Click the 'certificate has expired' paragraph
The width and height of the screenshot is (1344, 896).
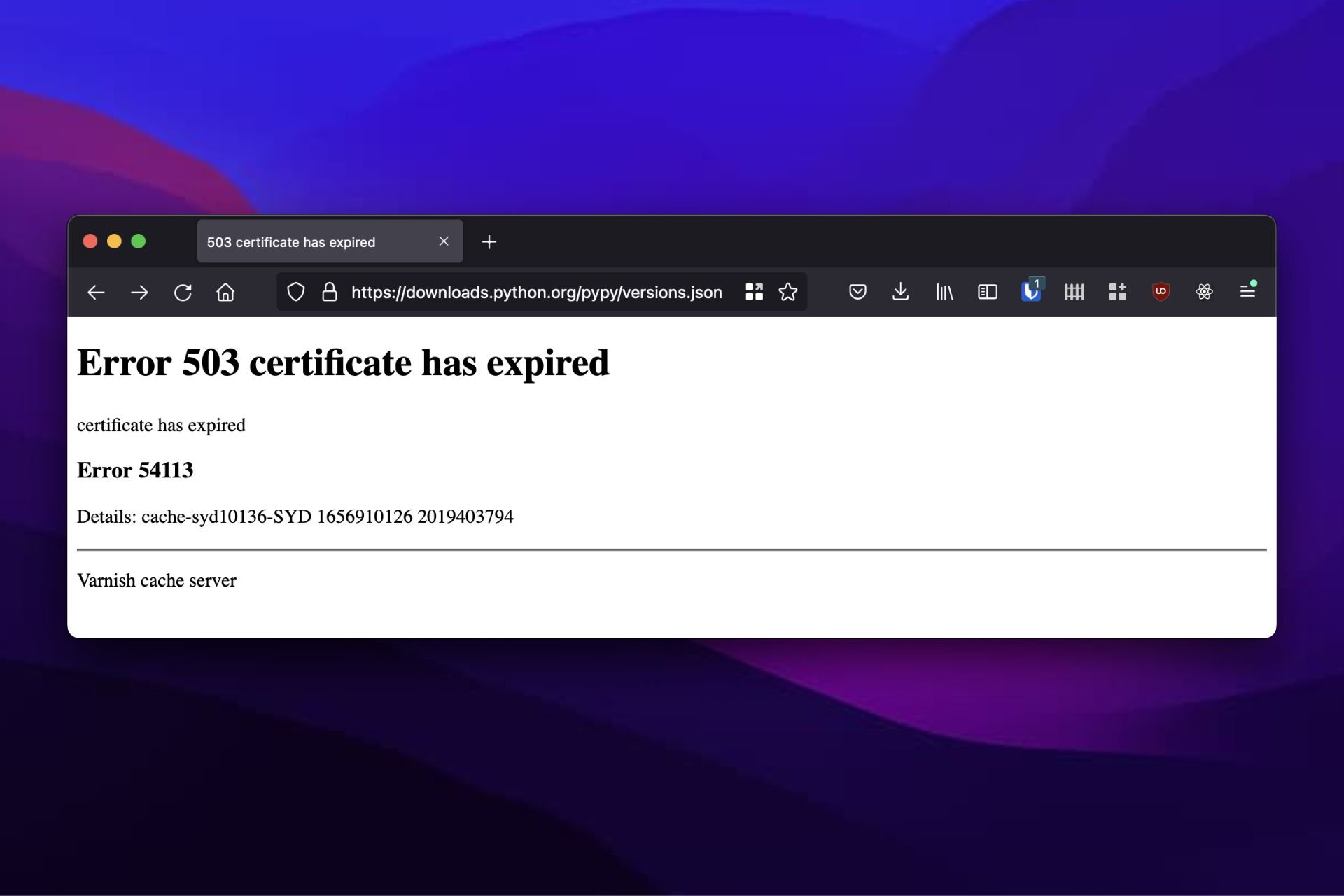click(161, 426)
